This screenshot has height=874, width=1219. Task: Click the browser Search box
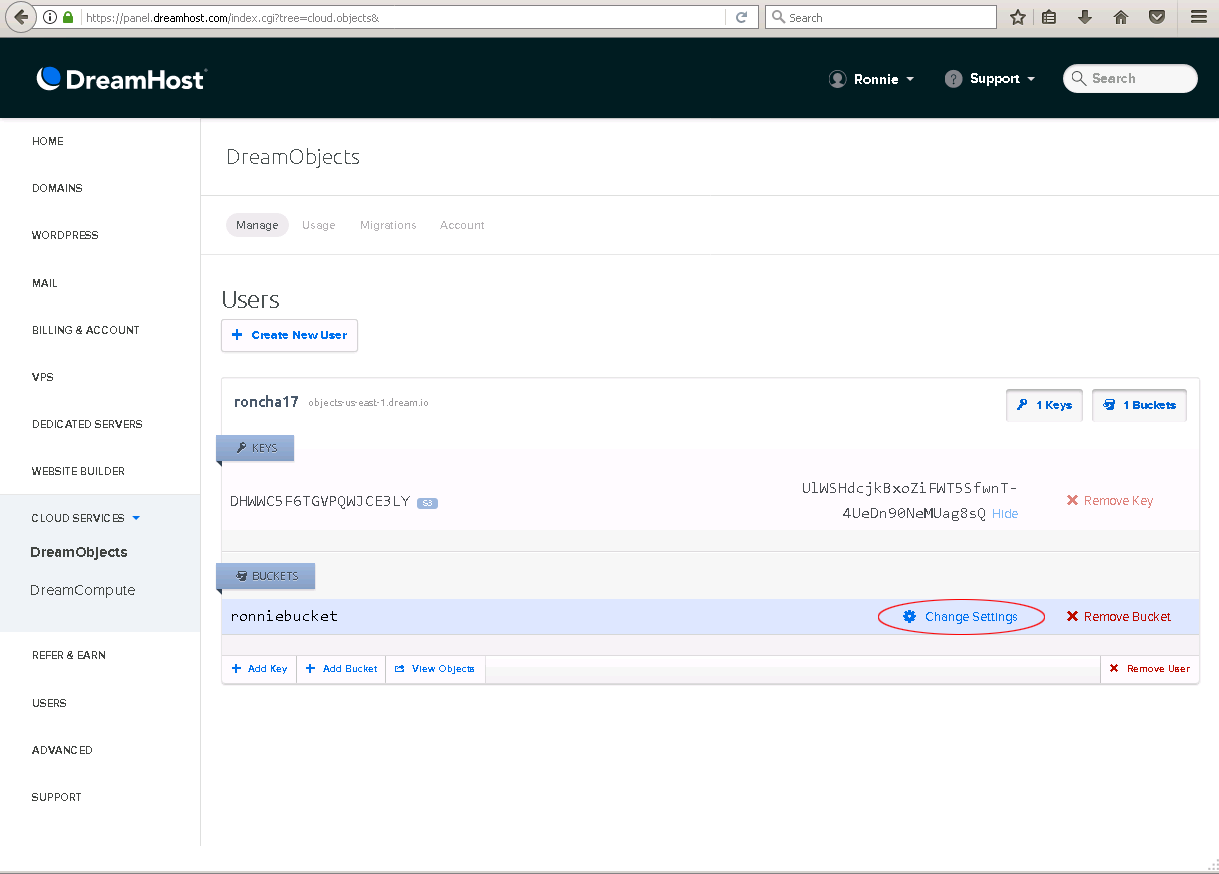[x=881, y=17]
